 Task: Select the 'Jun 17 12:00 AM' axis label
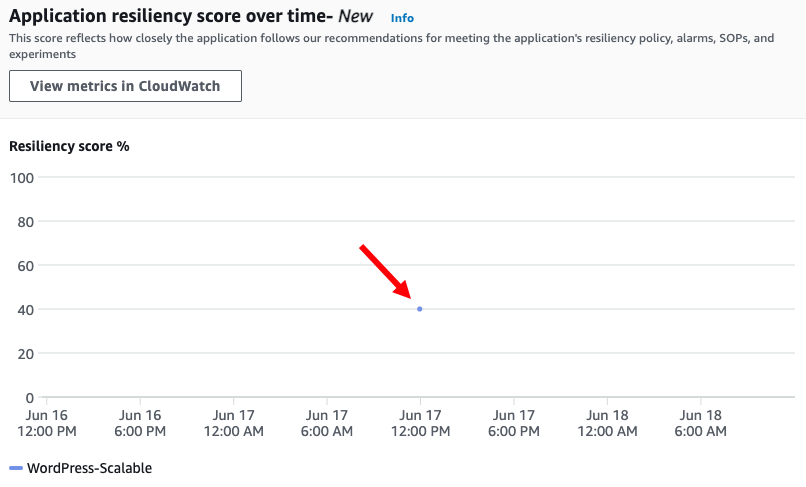click(234, 423)
